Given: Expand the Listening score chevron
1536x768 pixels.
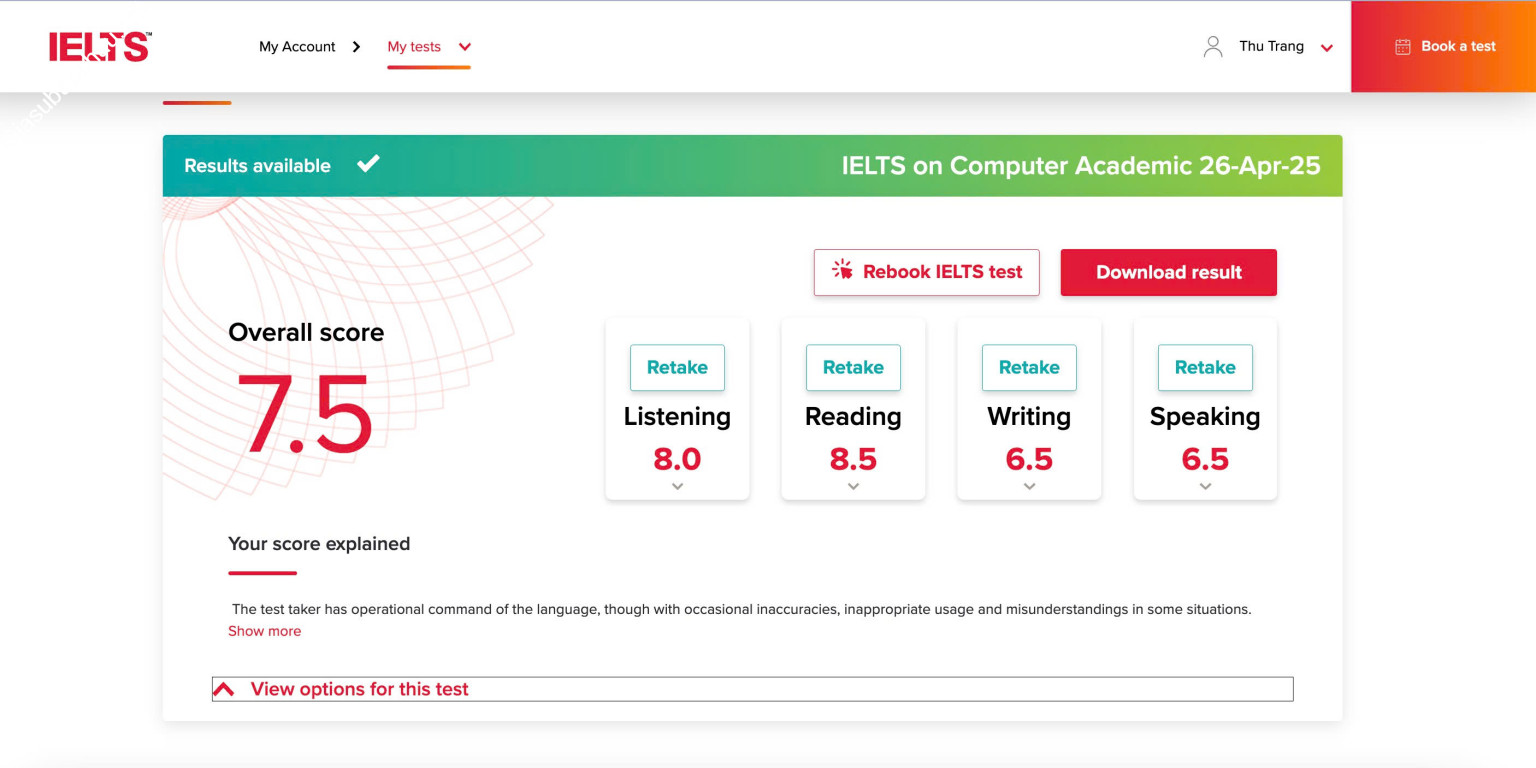Looking at the screenshot, I should click(x=677, y=486).
